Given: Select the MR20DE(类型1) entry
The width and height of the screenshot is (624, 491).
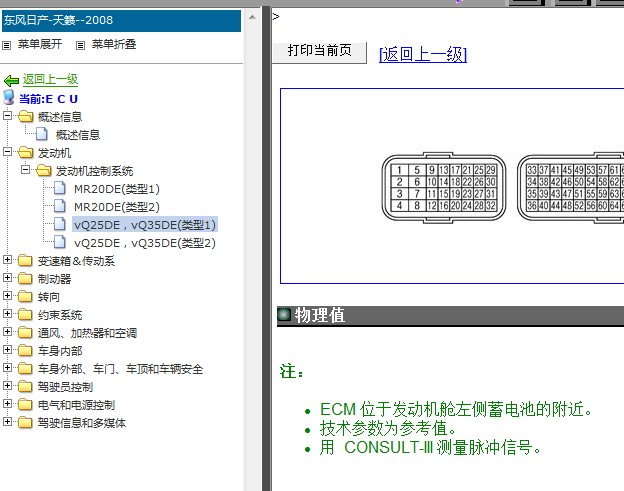Looking at the screenshot, I should (117, 189).
